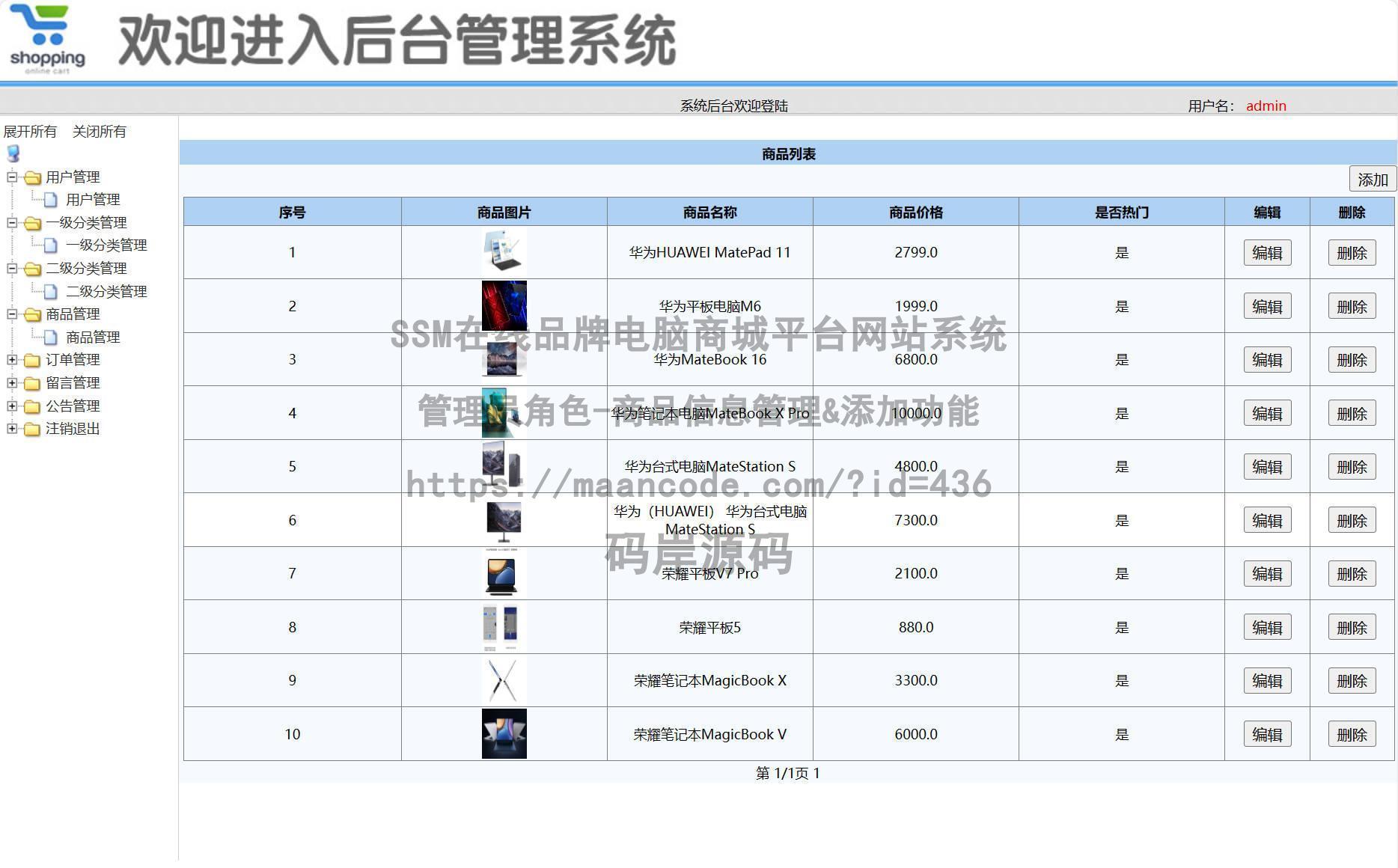Click the 商品管理 folder icon
1398x868 pixels.
(x=32, y=315)
